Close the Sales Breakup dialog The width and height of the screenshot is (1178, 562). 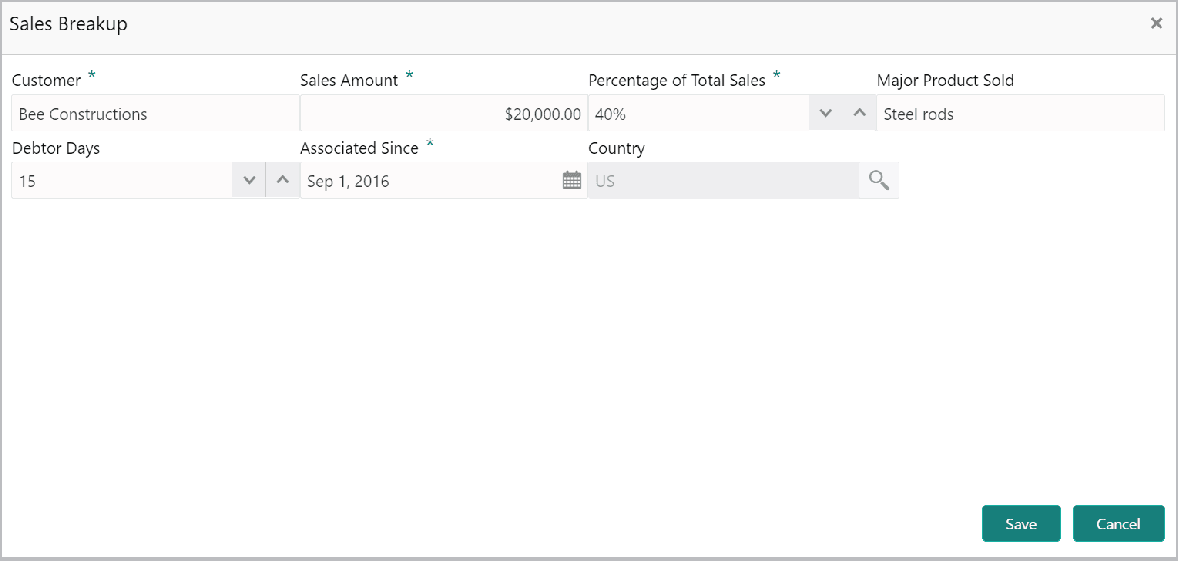point(1156,23)
